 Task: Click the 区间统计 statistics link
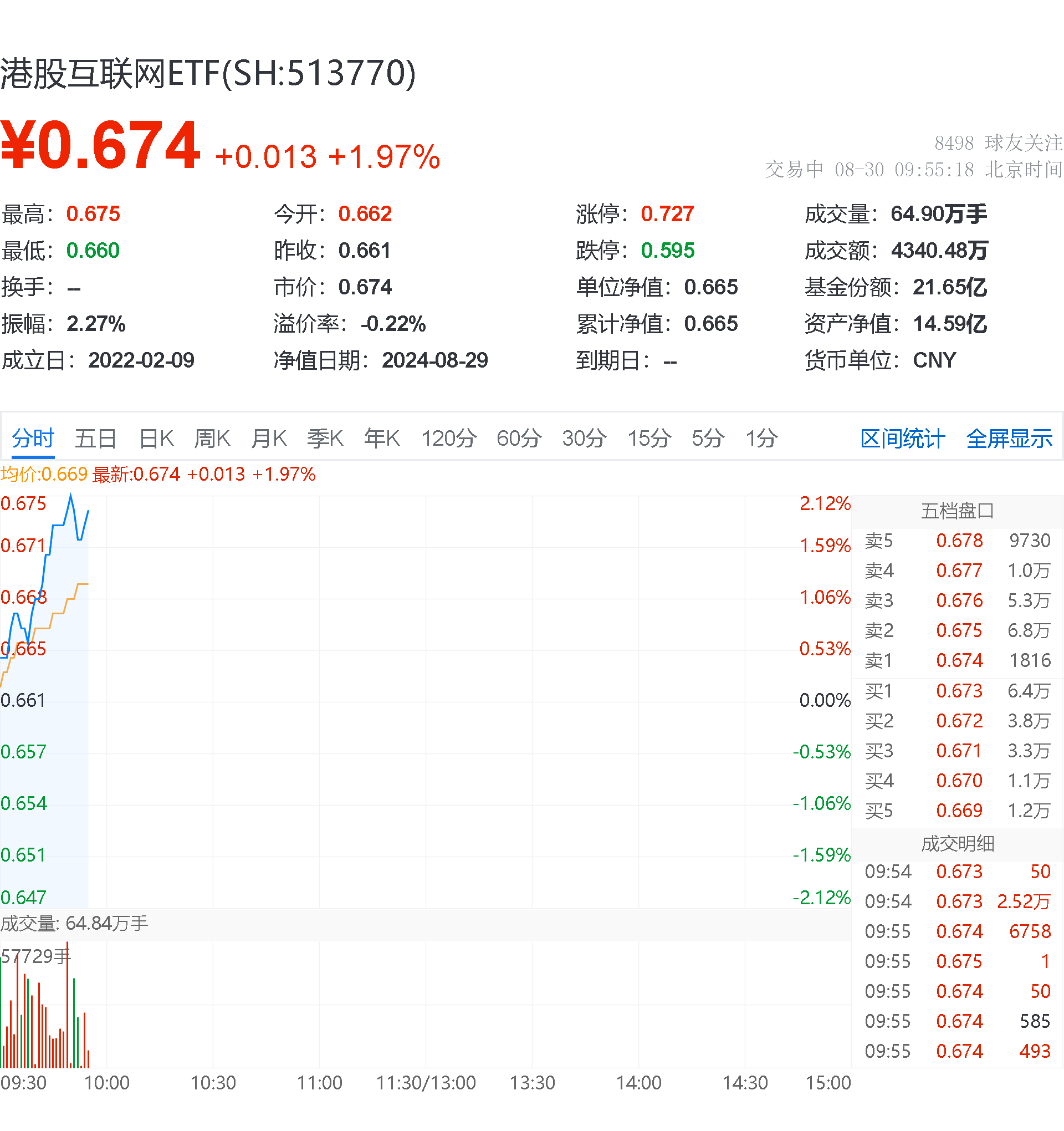click(x=902, y=439)
